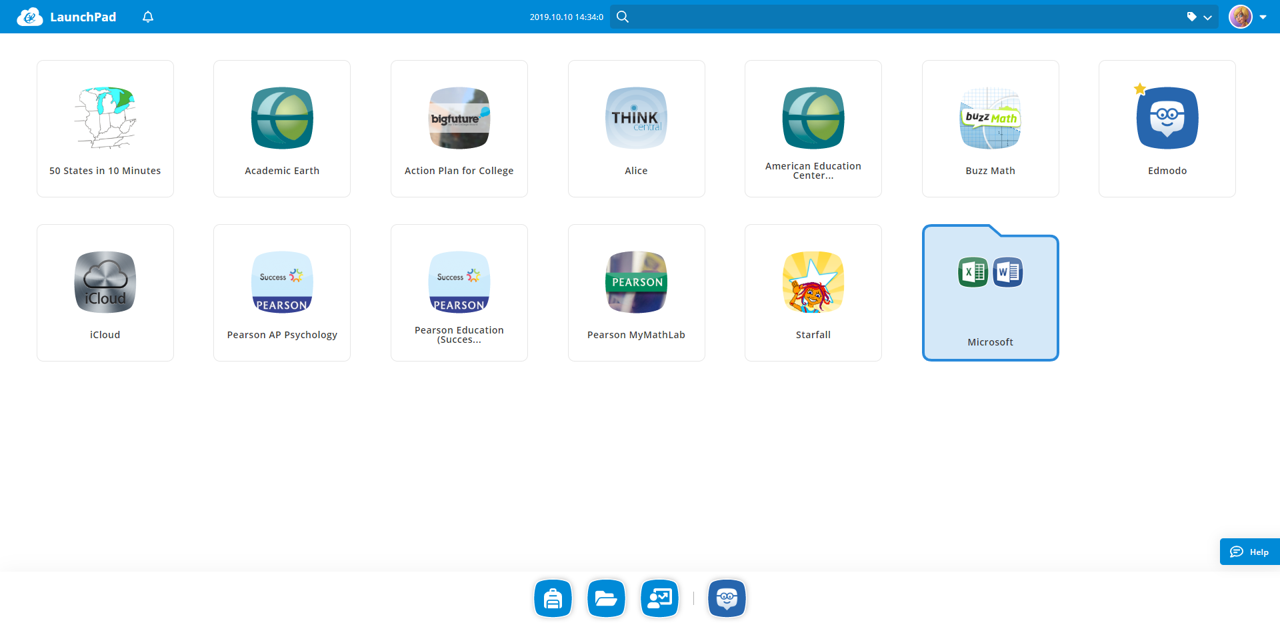This screenshot has width=1280, height=625.
Task: Launch Edmodo from the bottom dock
Action: point(727,598)
